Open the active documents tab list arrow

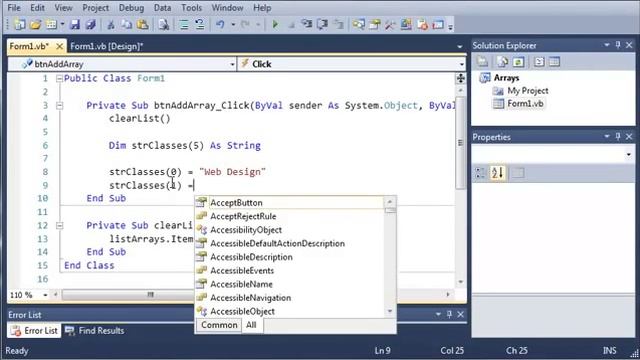tap(460, 47)
